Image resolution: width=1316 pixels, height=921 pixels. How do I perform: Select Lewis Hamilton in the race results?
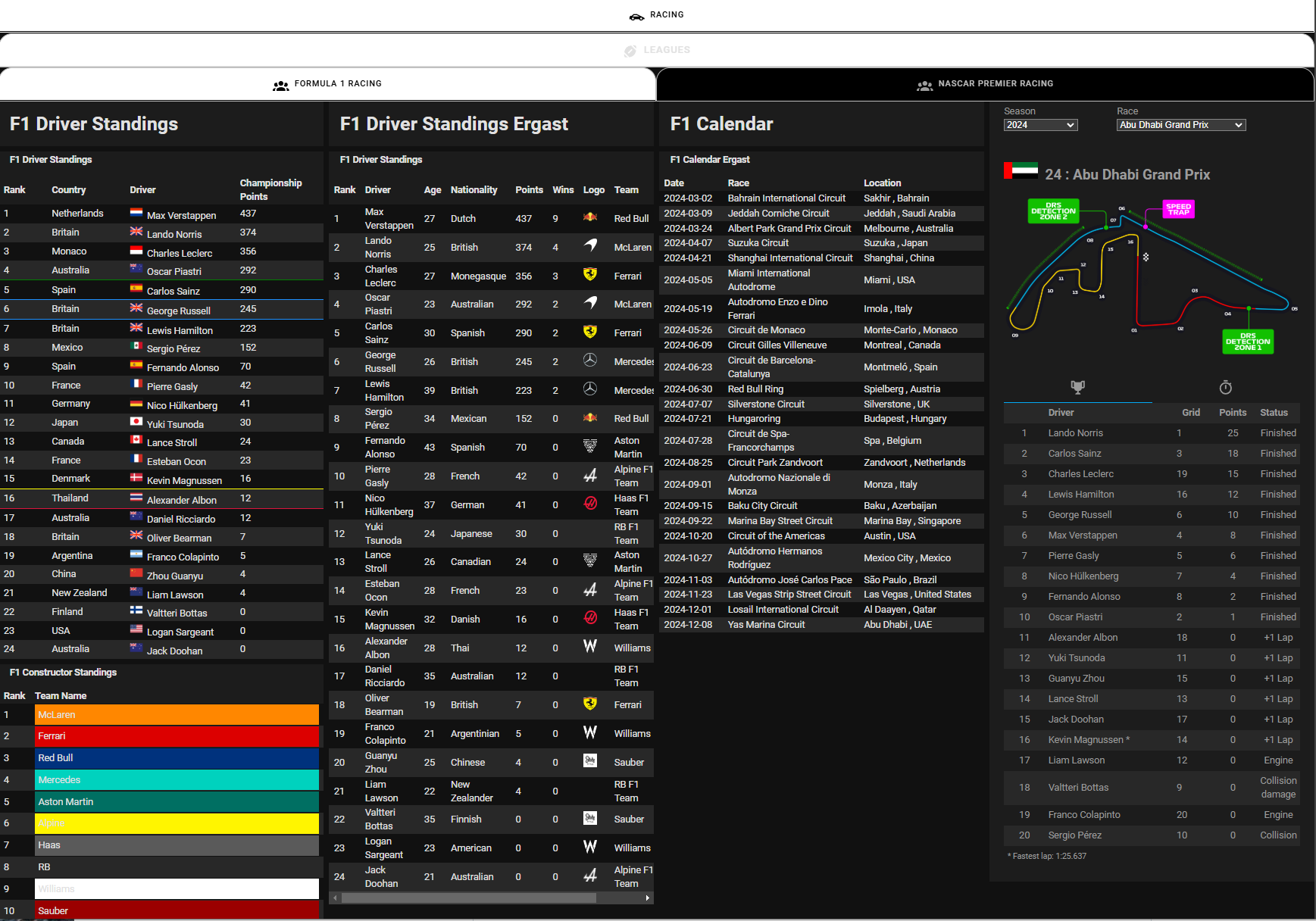pyautogui.click(x=1081, y=494)
